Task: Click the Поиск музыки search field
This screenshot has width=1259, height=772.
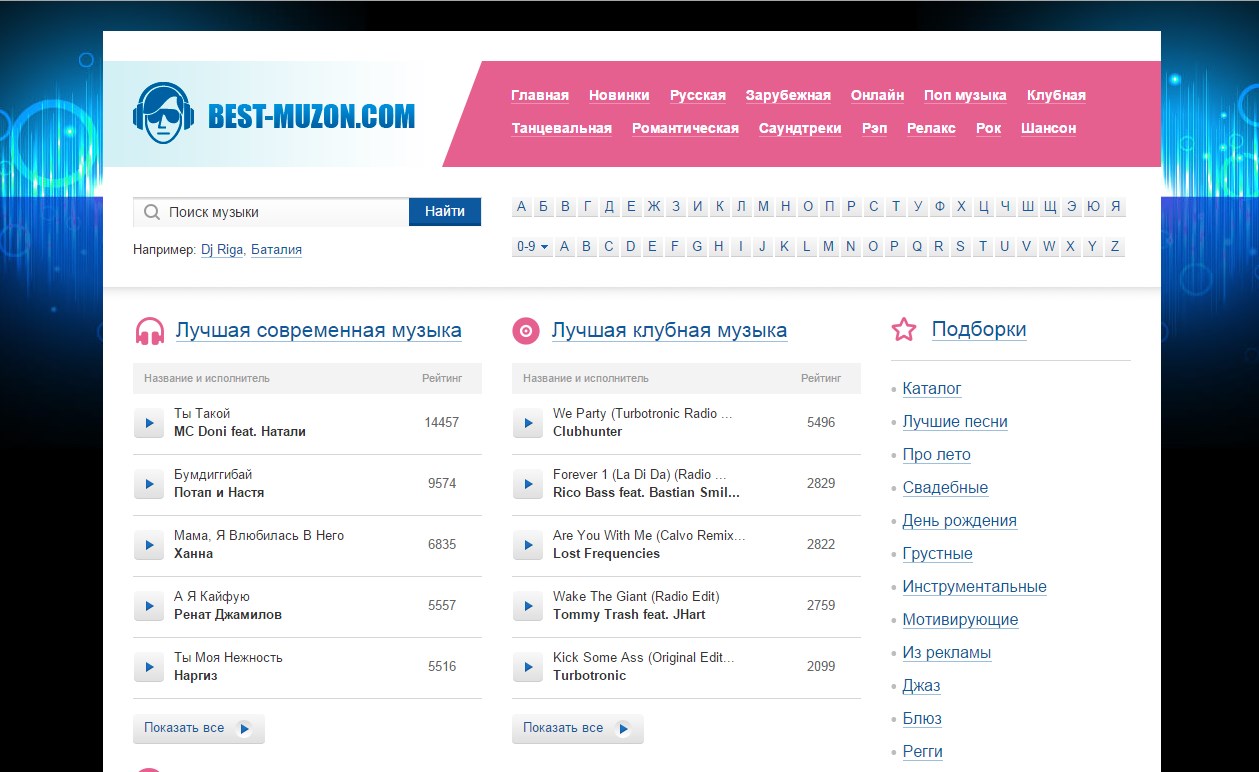Action: (271, 212)
